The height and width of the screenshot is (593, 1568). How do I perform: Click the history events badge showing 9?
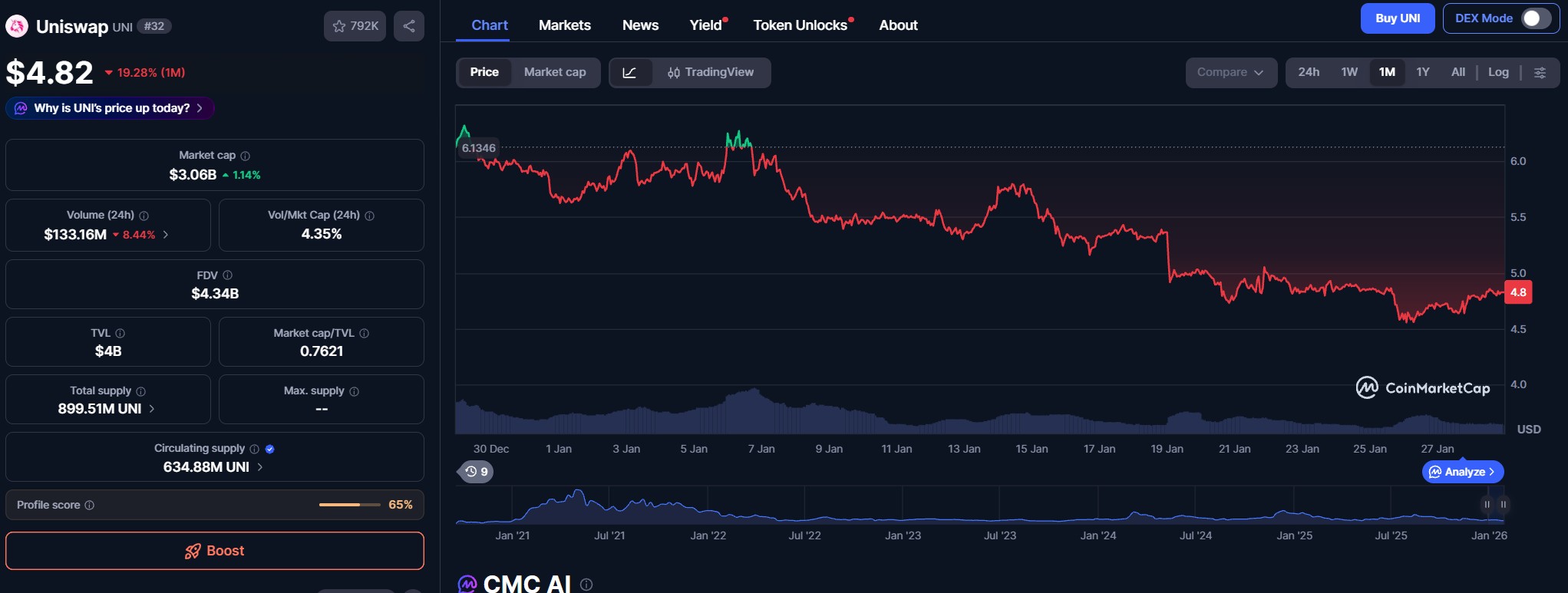coord(476,472)
